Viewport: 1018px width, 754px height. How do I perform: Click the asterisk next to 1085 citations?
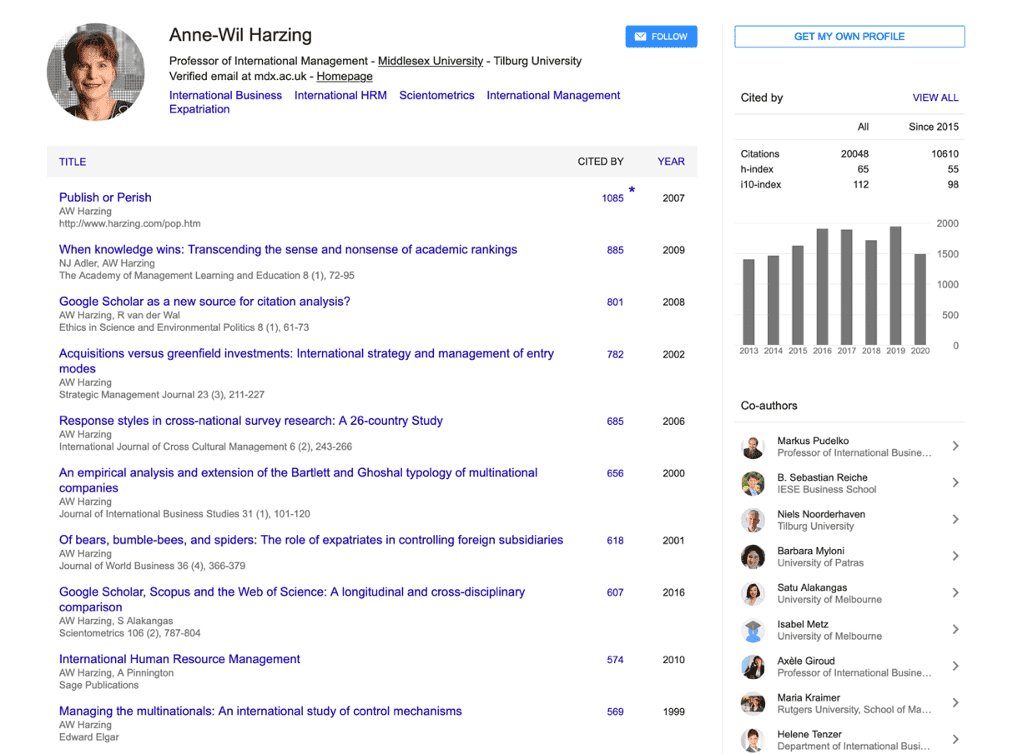pyautogui.click(x=632, y=190)
